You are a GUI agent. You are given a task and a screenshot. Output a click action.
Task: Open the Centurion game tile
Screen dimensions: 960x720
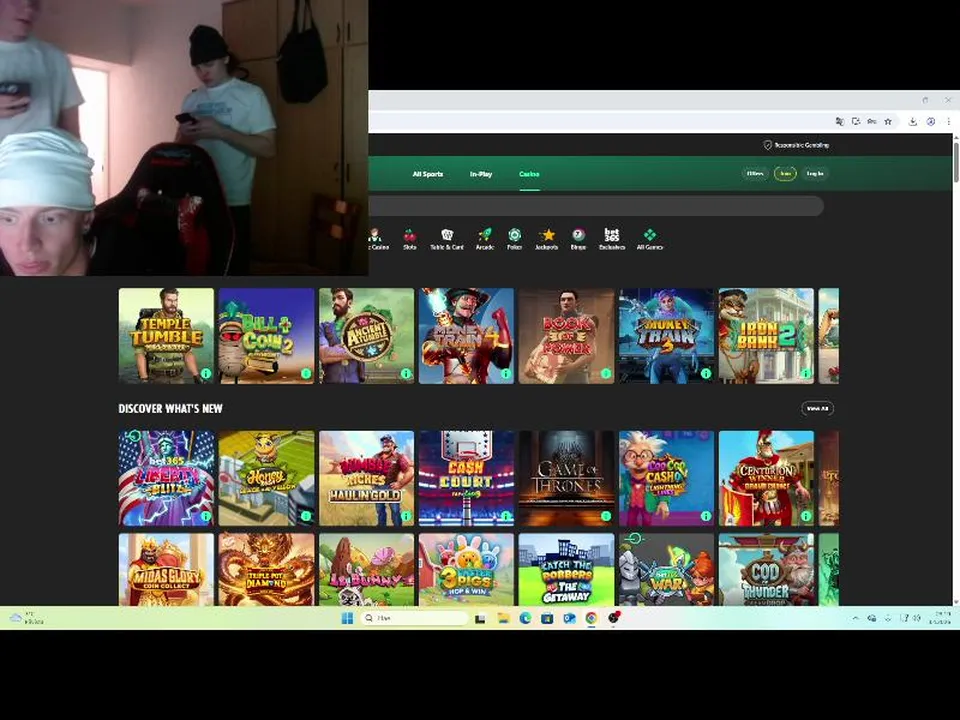coord(766,478)
